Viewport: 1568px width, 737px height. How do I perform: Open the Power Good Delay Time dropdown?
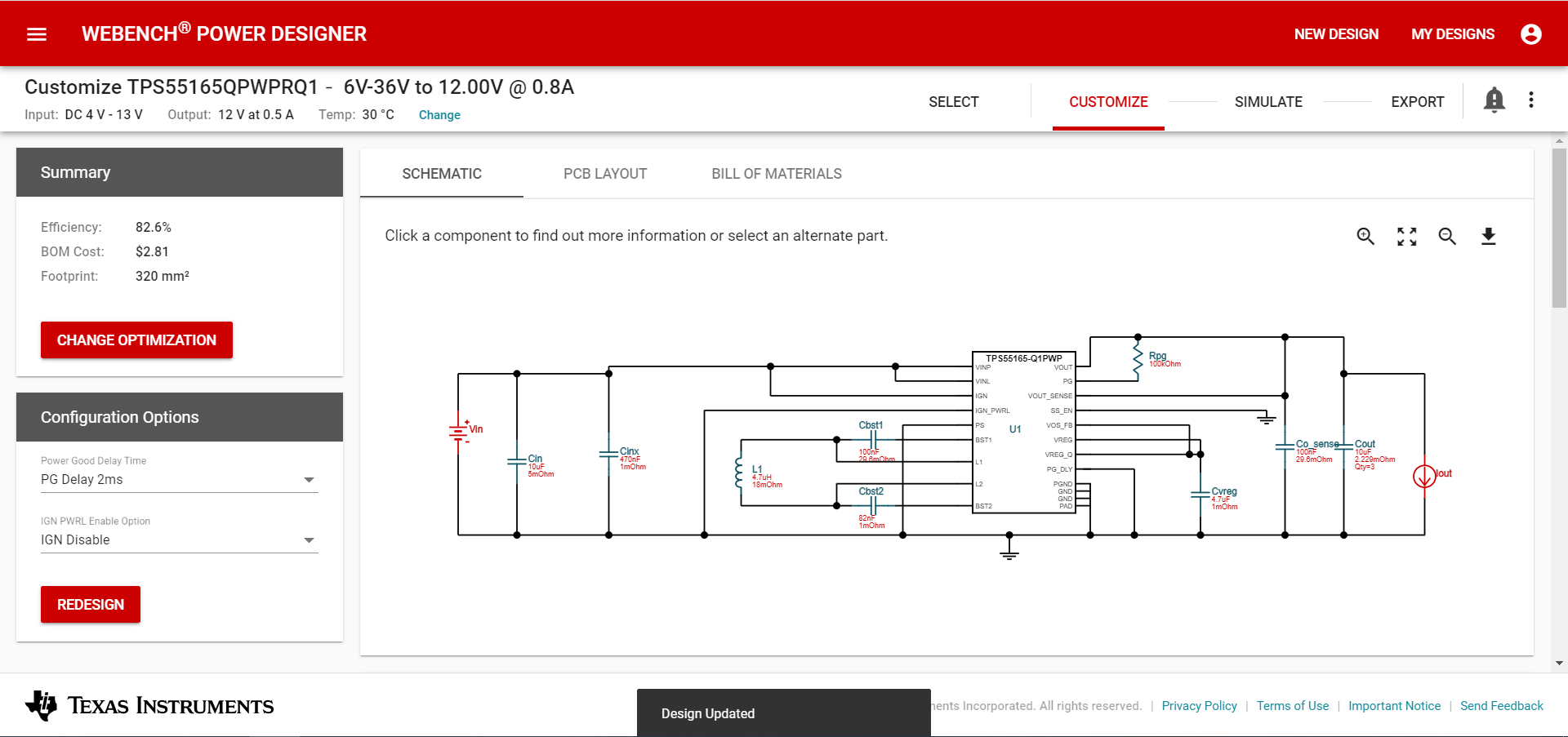coord(180,480)
